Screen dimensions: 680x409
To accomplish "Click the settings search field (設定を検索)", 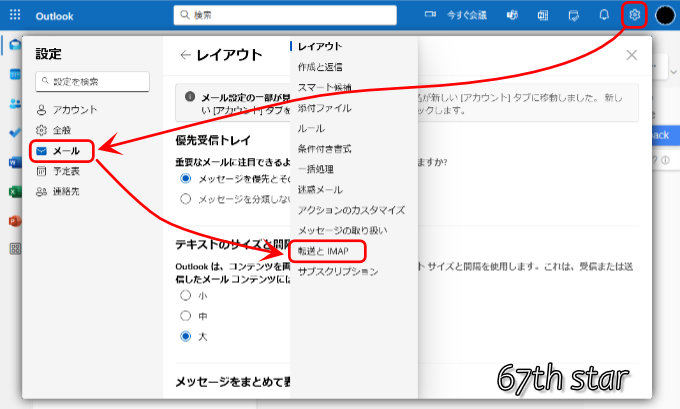I will pos(92,81).
